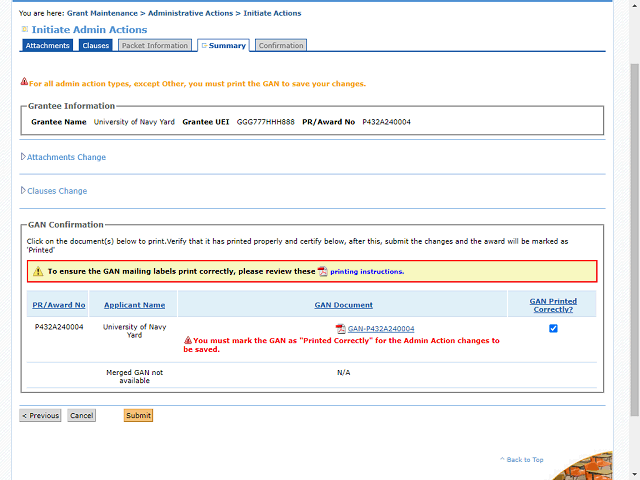The height and width of the screenshot is (480, 640).
Task: Go to Grant Maintenance breadcrumb
Action: [x=102, y=13]
